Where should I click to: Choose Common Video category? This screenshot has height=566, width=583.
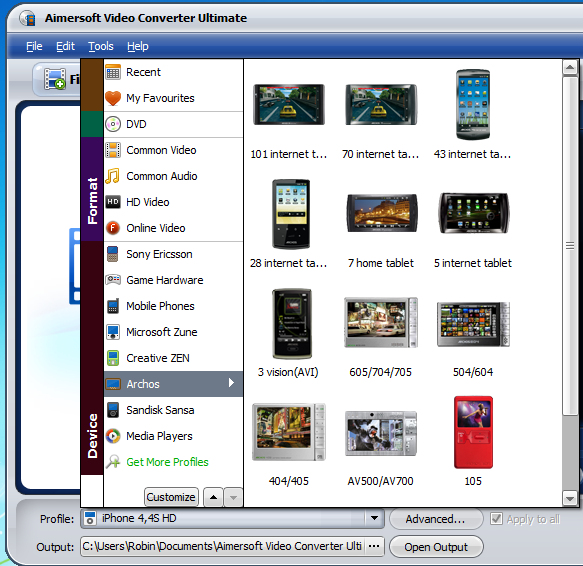(x=173, y=150)
